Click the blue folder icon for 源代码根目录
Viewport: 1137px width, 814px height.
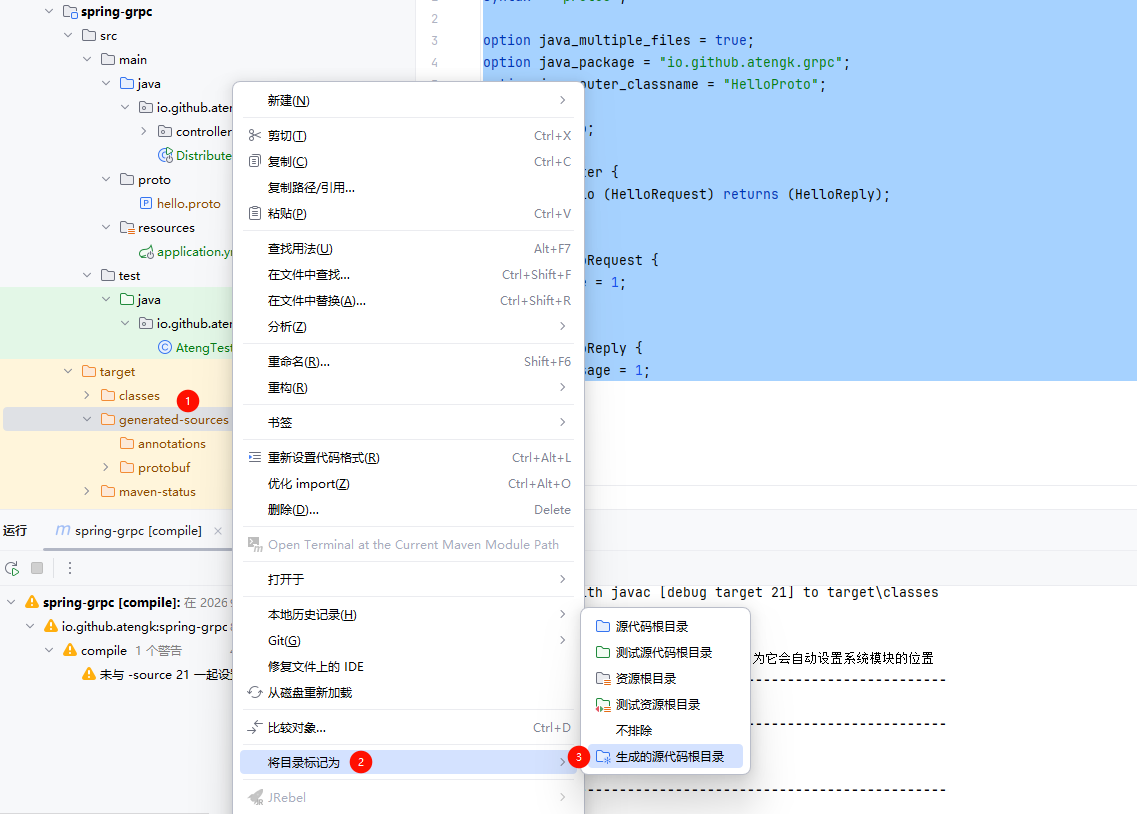pyautogui.click(x=603, y=627)
